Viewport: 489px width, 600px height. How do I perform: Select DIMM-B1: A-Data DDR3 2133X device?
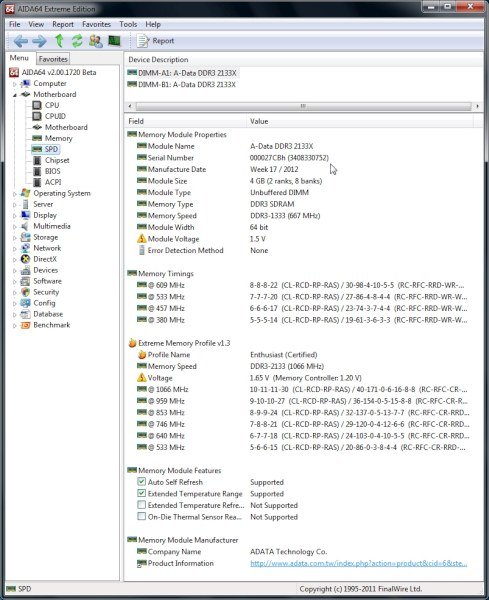point(182,84)
